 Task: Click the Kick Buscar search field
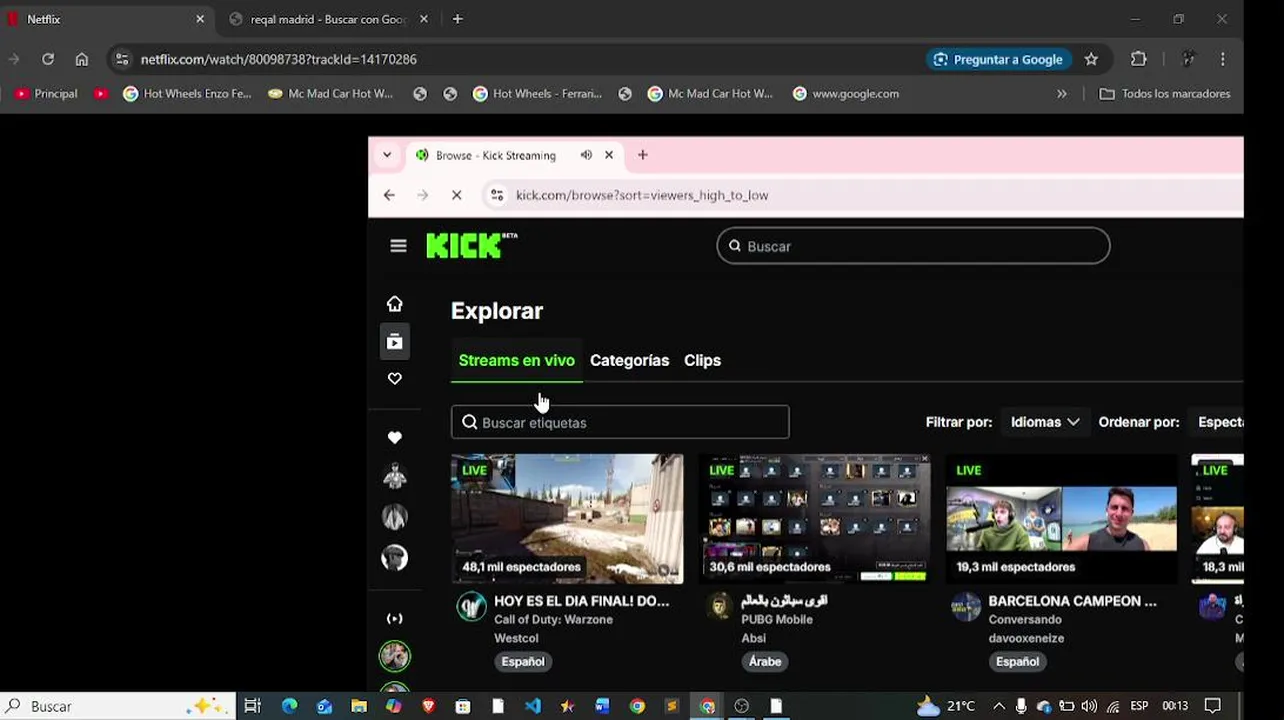[913, 246]
